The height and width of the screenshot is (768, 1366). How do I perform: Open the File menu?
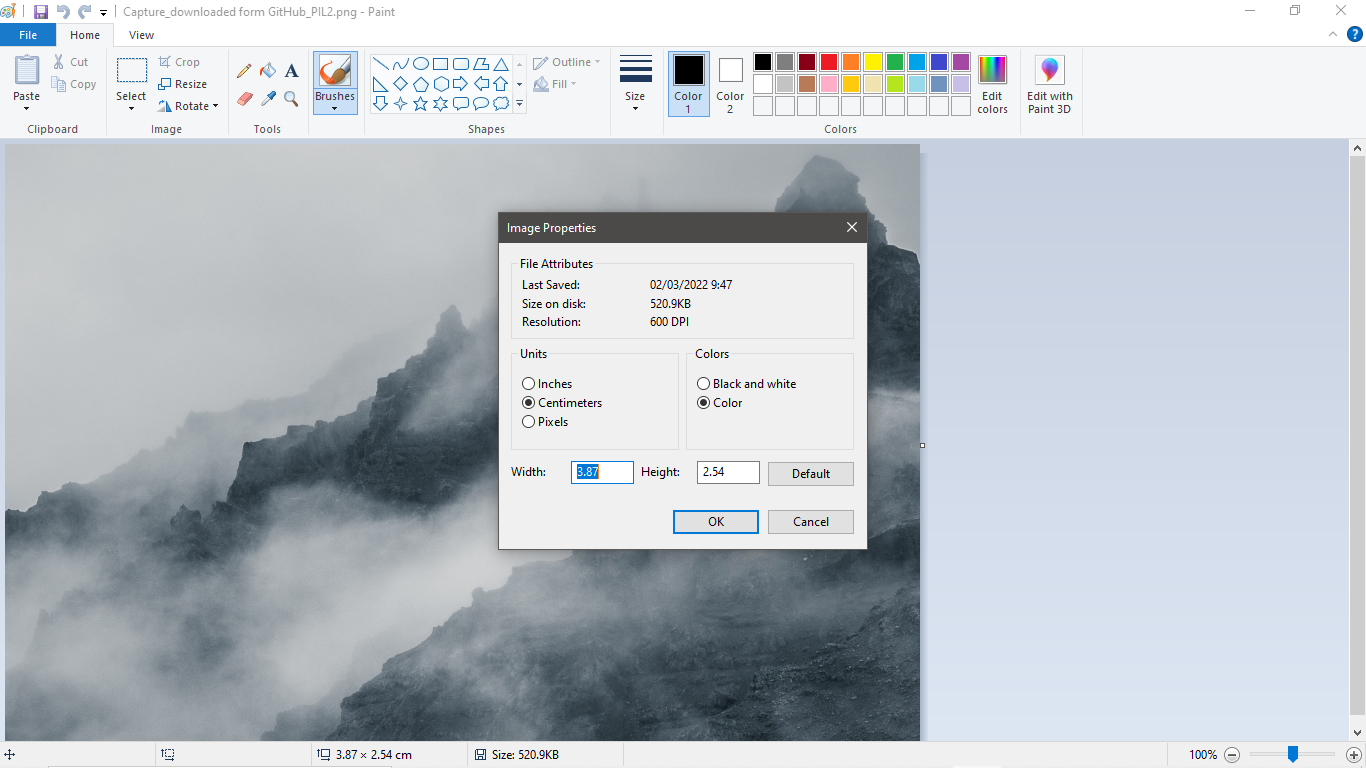coord(28,34)
